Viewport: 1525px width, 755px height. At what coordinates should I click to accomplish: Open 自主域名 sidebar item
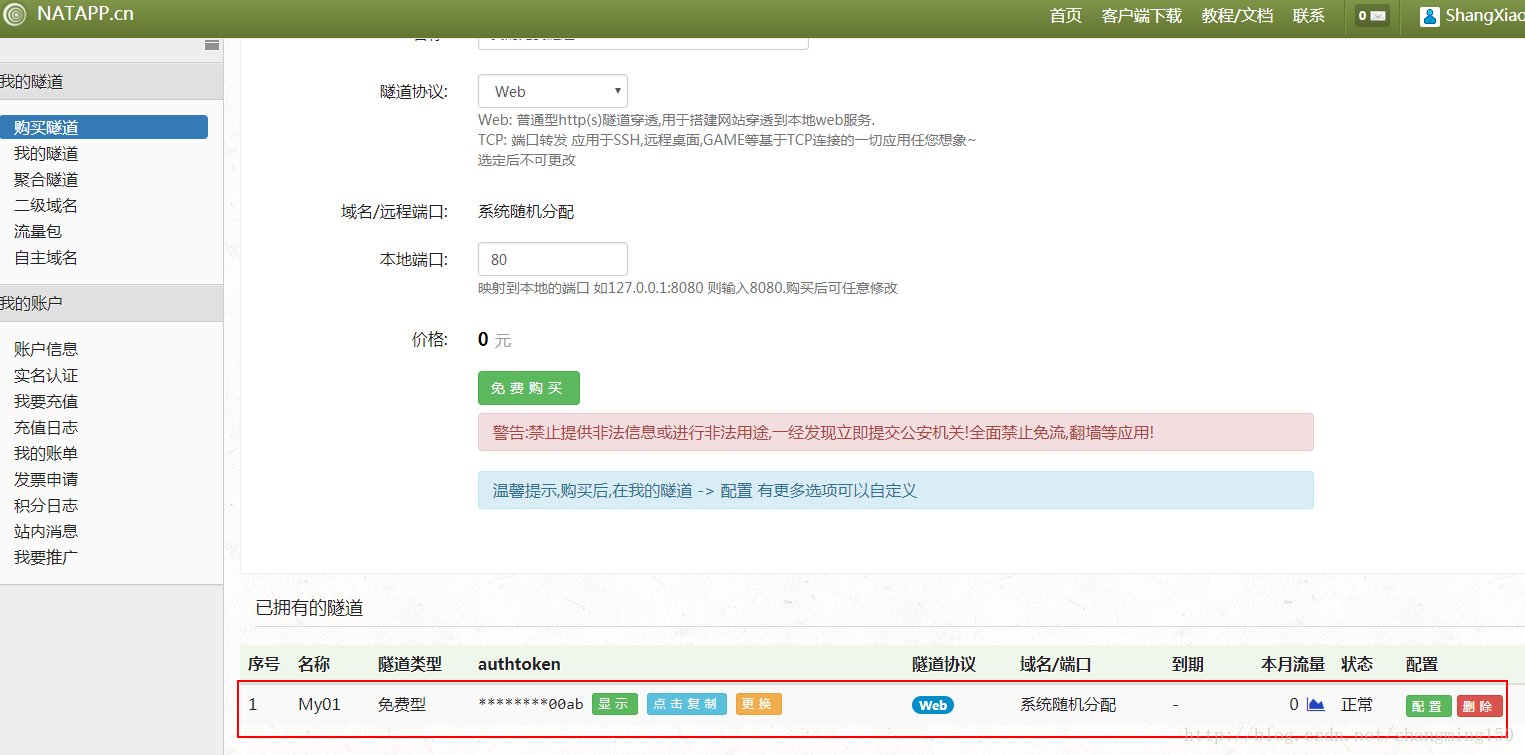[x=46, y=257]
